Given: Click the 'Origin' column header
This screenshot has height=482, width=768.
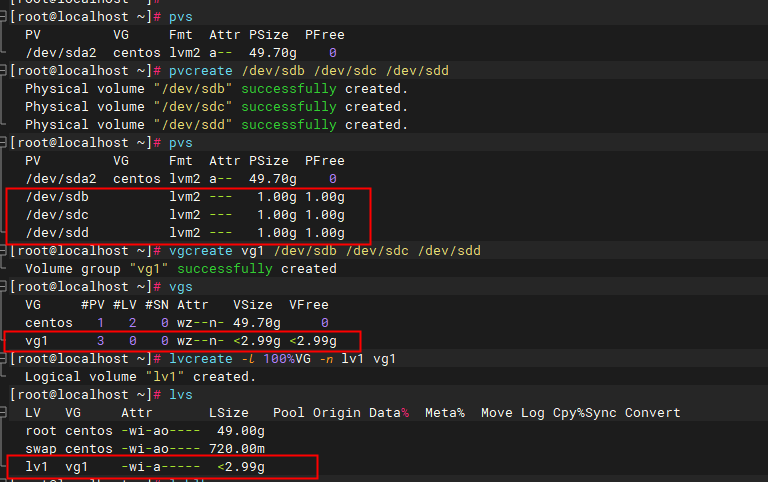Looking at the screenshot, I should pos(336,413).
